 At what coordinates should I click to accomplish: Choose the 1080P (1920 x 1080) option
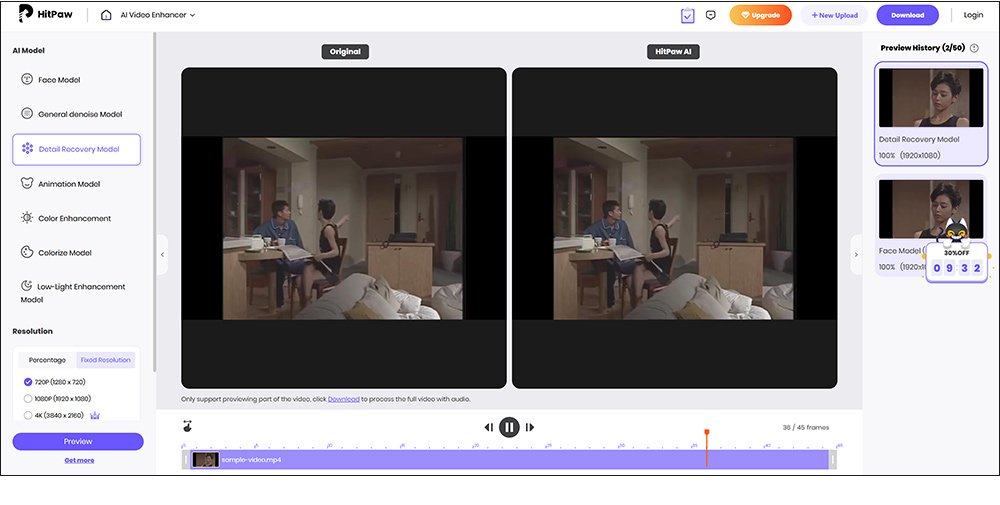tap(57, 399)
